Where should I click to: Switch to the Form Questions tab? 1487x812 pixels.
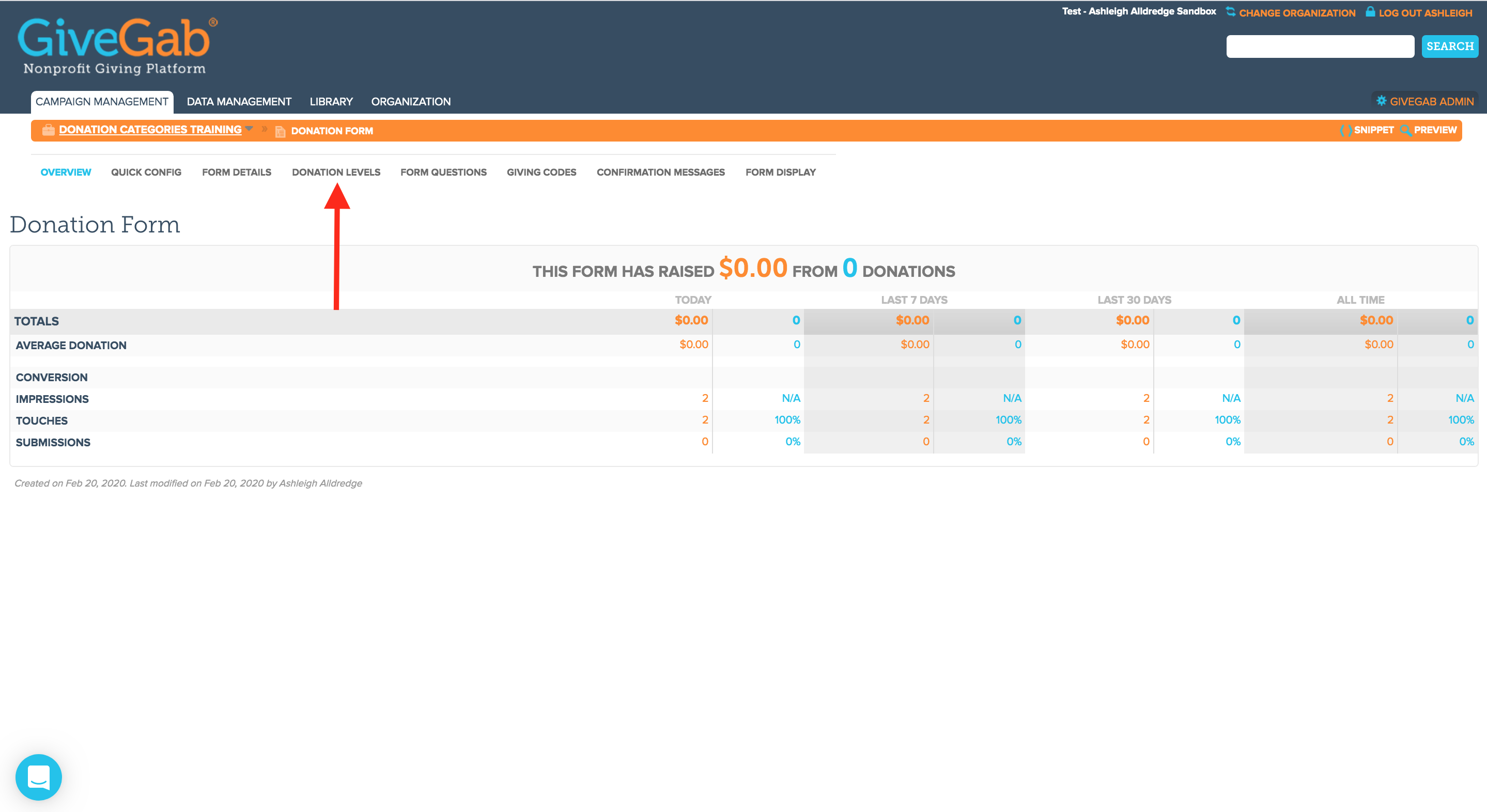pyautogui.click(x=443, y=172)
